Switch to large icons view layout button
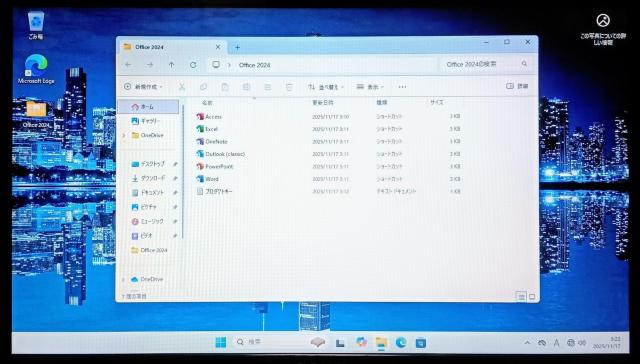The image size is (640, 364). pyautogui.click(x=532, y=297)
